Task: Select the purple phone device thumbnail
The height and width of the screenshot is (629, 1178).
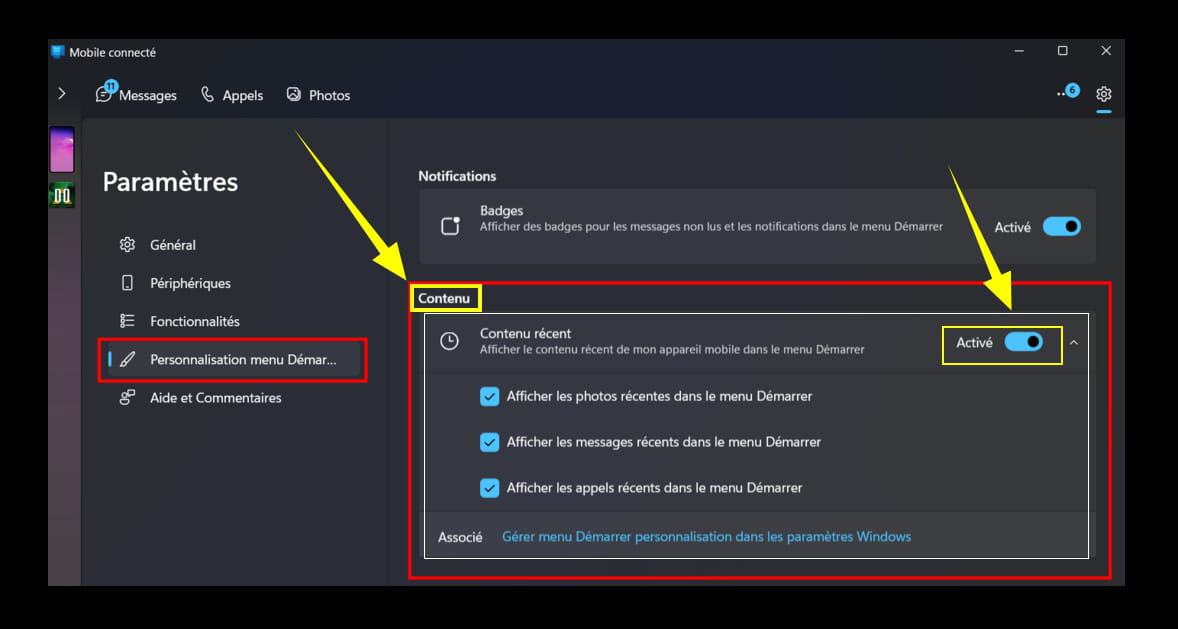Action: (x=62, y=149)
